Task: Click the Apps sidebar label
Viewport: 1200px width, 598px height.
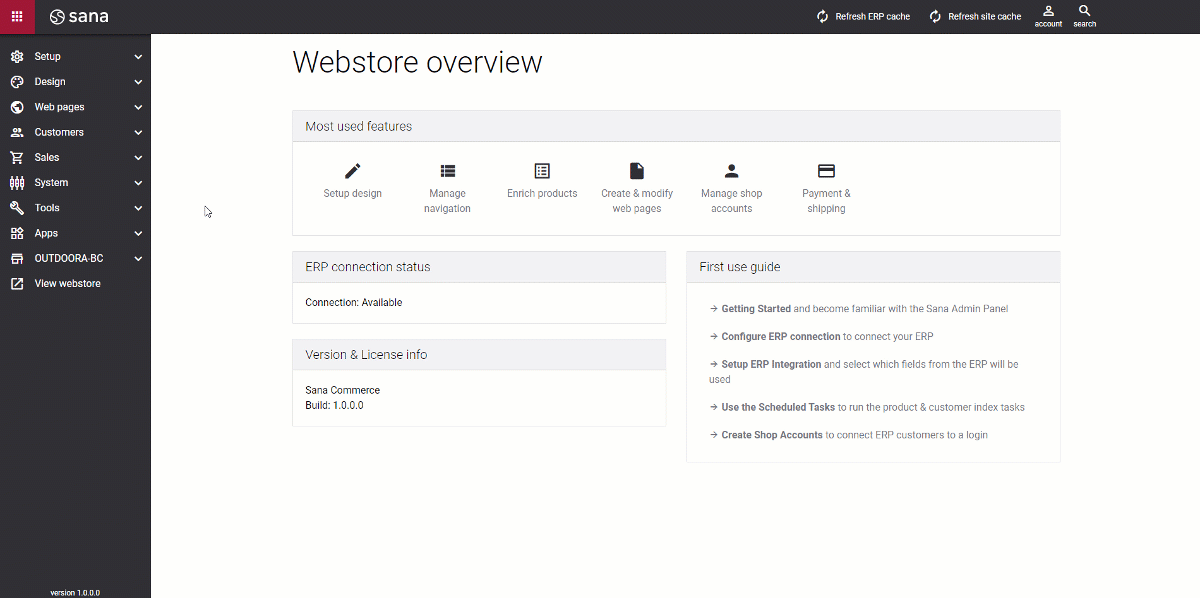Action: coord(46,233)
